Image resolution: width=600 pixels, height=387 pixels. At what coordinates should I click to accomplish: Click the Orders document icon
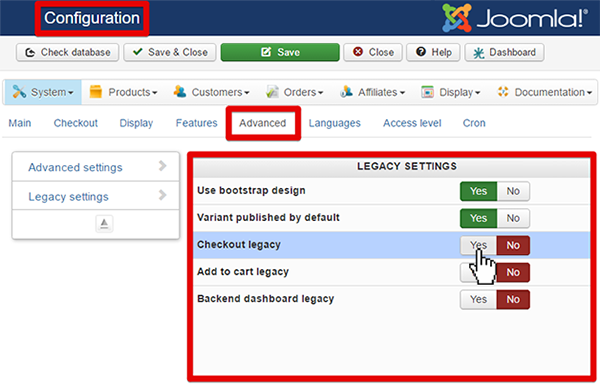(272, 92)
